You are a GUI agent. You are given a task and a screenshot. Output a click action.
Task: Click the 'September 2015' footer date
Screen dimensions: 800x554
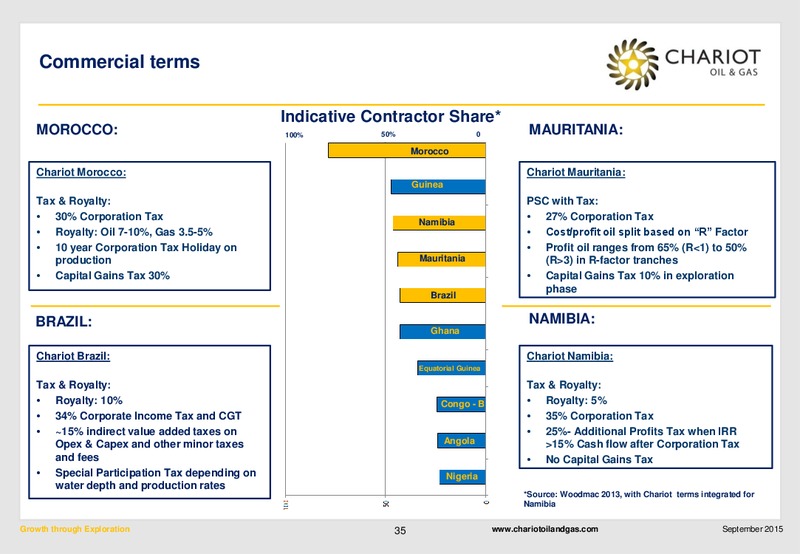pyautogui.click(x=752, y=529)
